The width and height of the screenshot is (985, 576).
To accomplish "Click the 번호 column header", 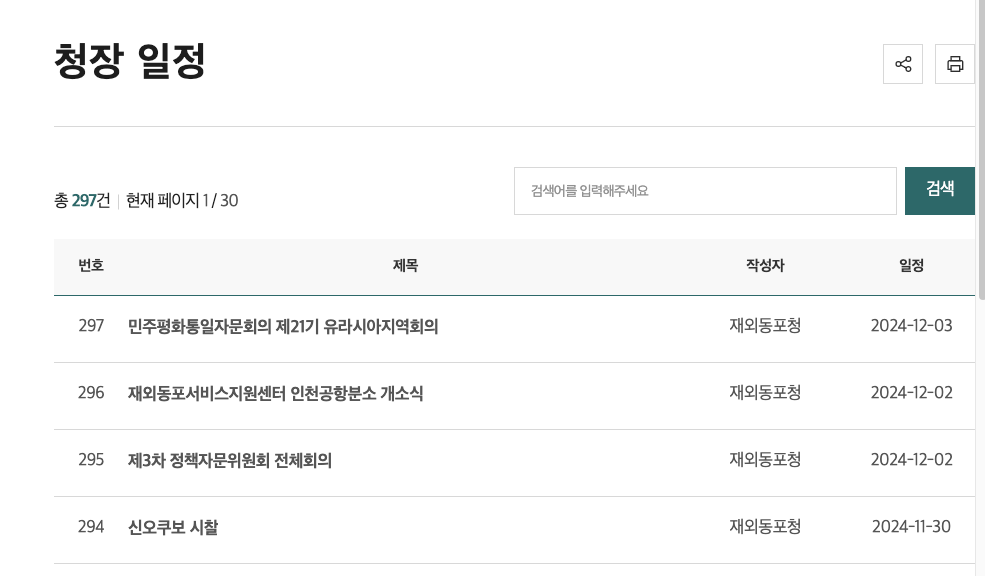I will tap(91, 266).
